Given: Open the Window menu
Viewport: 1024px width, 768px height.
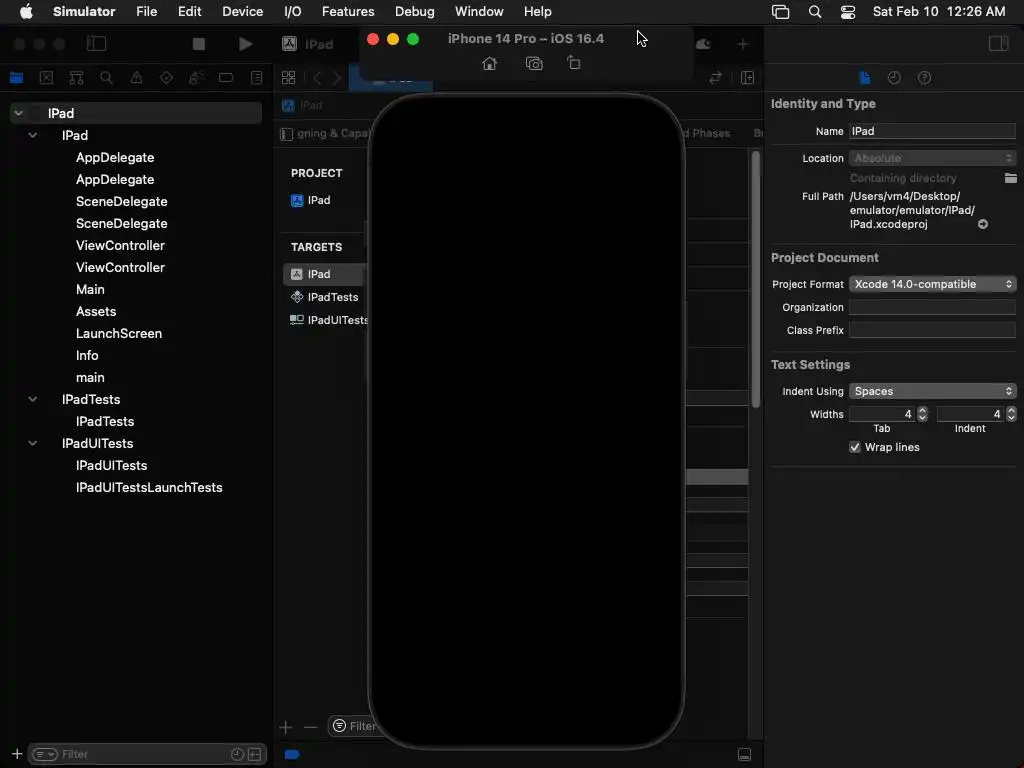Looking at the screenshot, I should click(479, 11).
